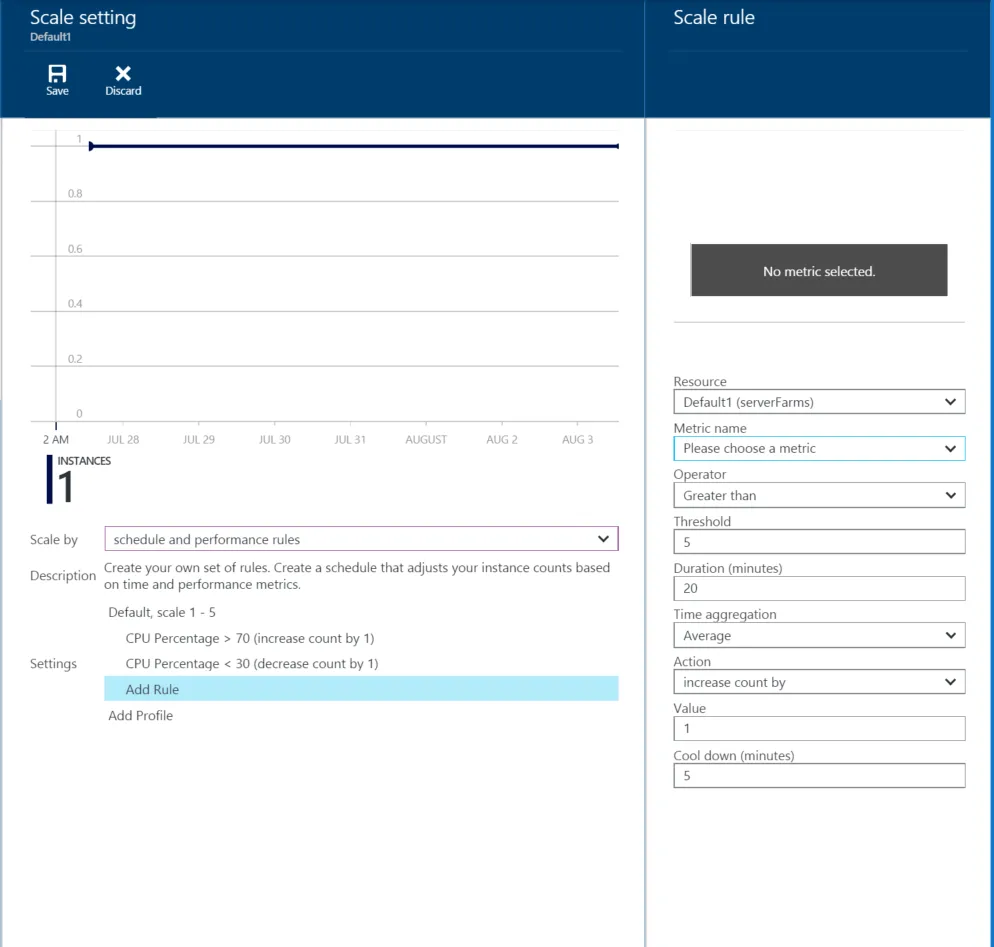Click the AUG 2 label on chart axis
This screenshot has width=994, height=947.
[502, 439]
